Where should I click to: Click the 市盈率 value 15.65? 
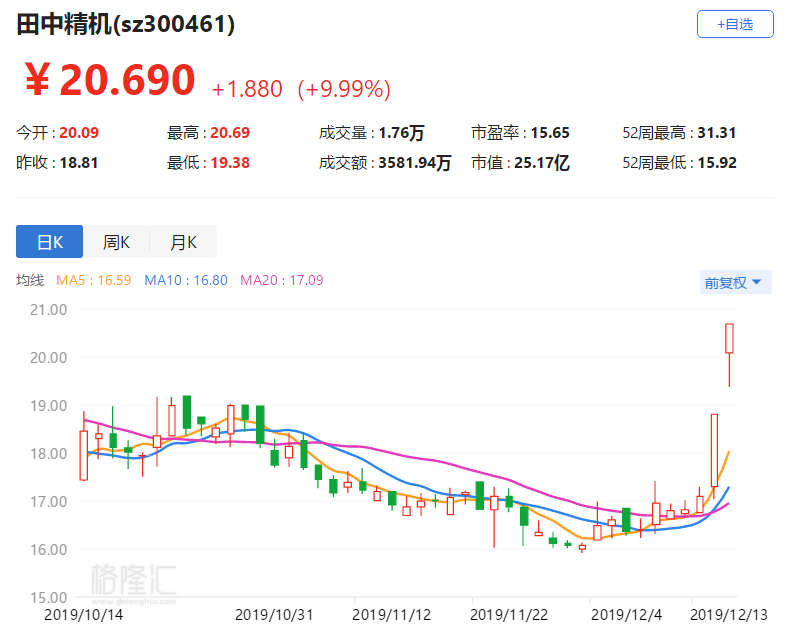(x=550, y=133)
